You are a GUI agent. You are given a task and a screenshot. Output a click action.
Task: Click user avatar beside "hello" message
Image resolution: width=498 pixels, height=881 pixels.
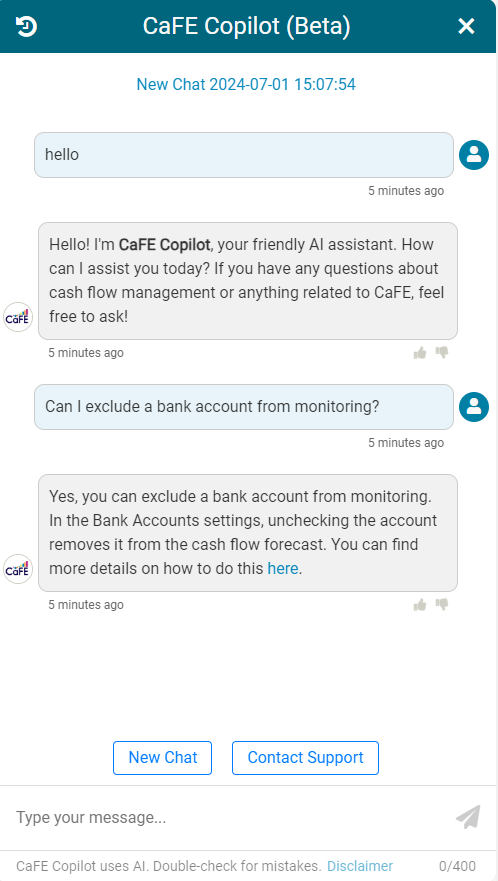point(474,155)
